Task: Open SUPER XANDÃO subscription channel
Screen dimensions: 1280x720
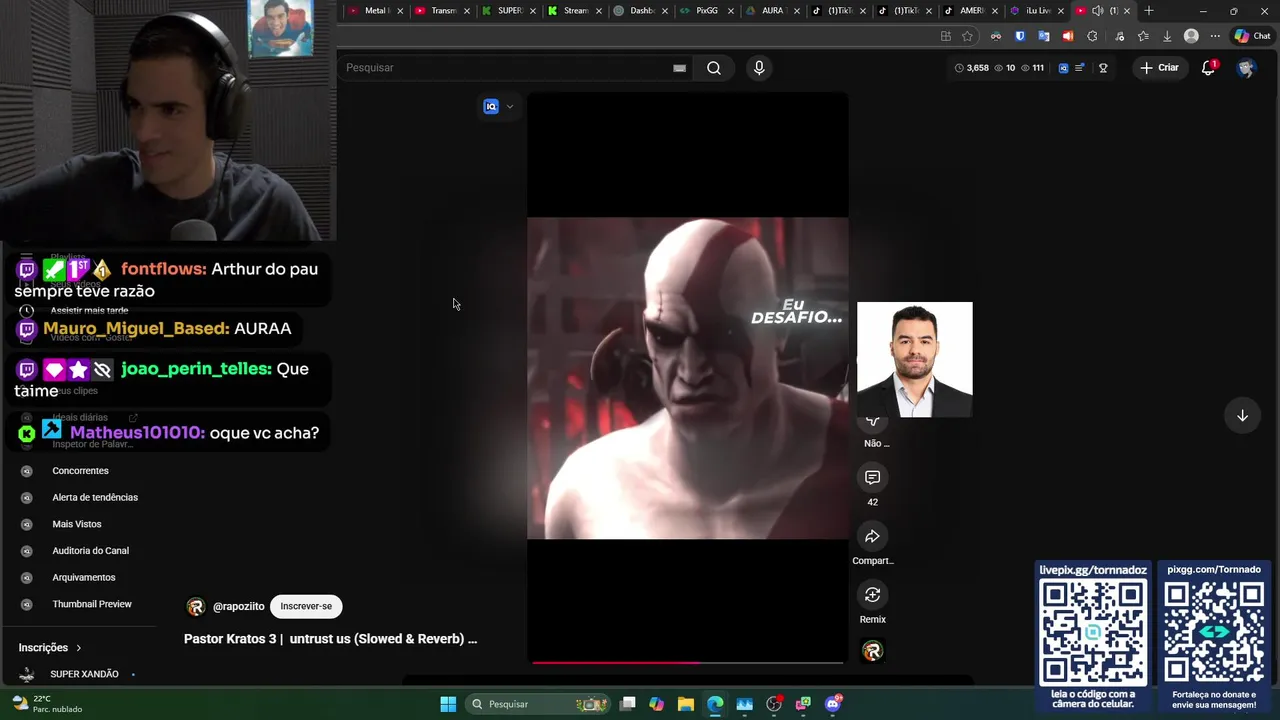Action: [84, 675]
